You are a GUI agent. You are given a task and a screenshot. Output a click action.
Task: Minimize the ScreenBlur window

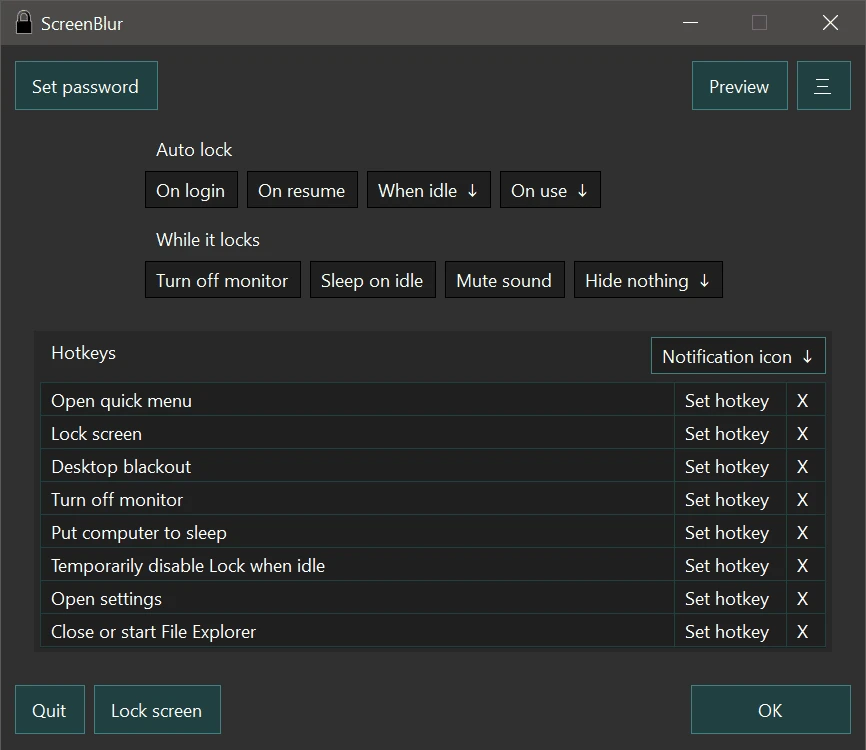(x=690, y=23)
